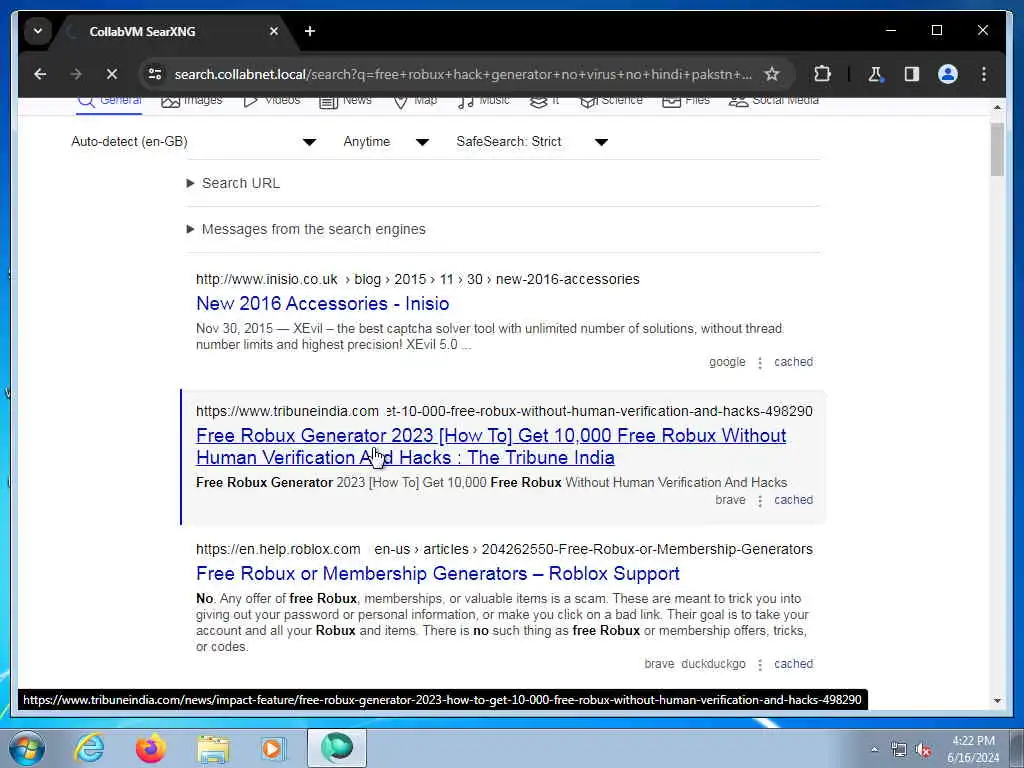The height and width of the screenshot is (768, 1024).
Task: Bookmark this page with the star
Action: pyautogui.click(x=772, y=74)
